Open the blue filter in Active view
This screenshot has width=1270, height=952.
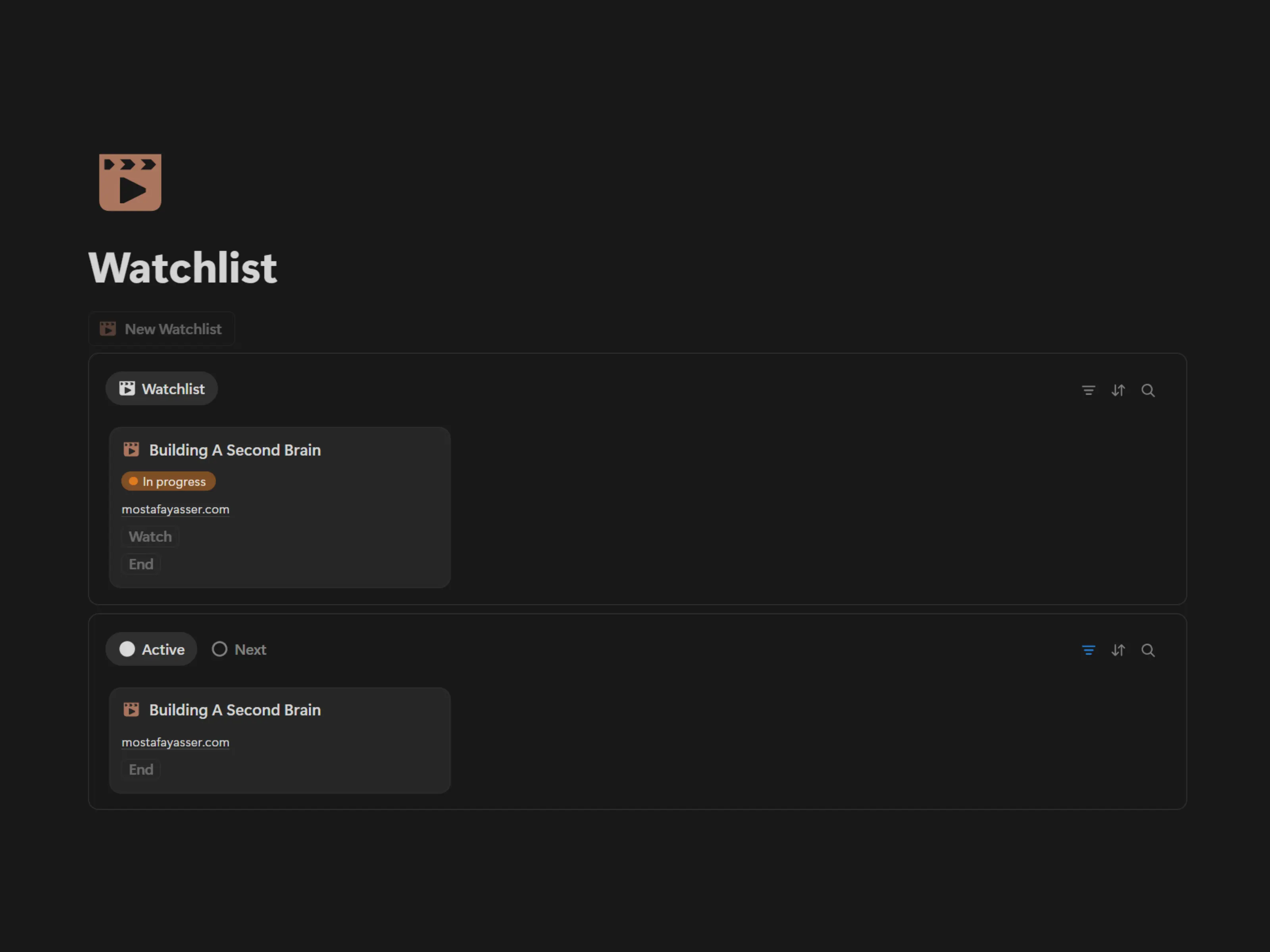click(x=1088, y=650)
